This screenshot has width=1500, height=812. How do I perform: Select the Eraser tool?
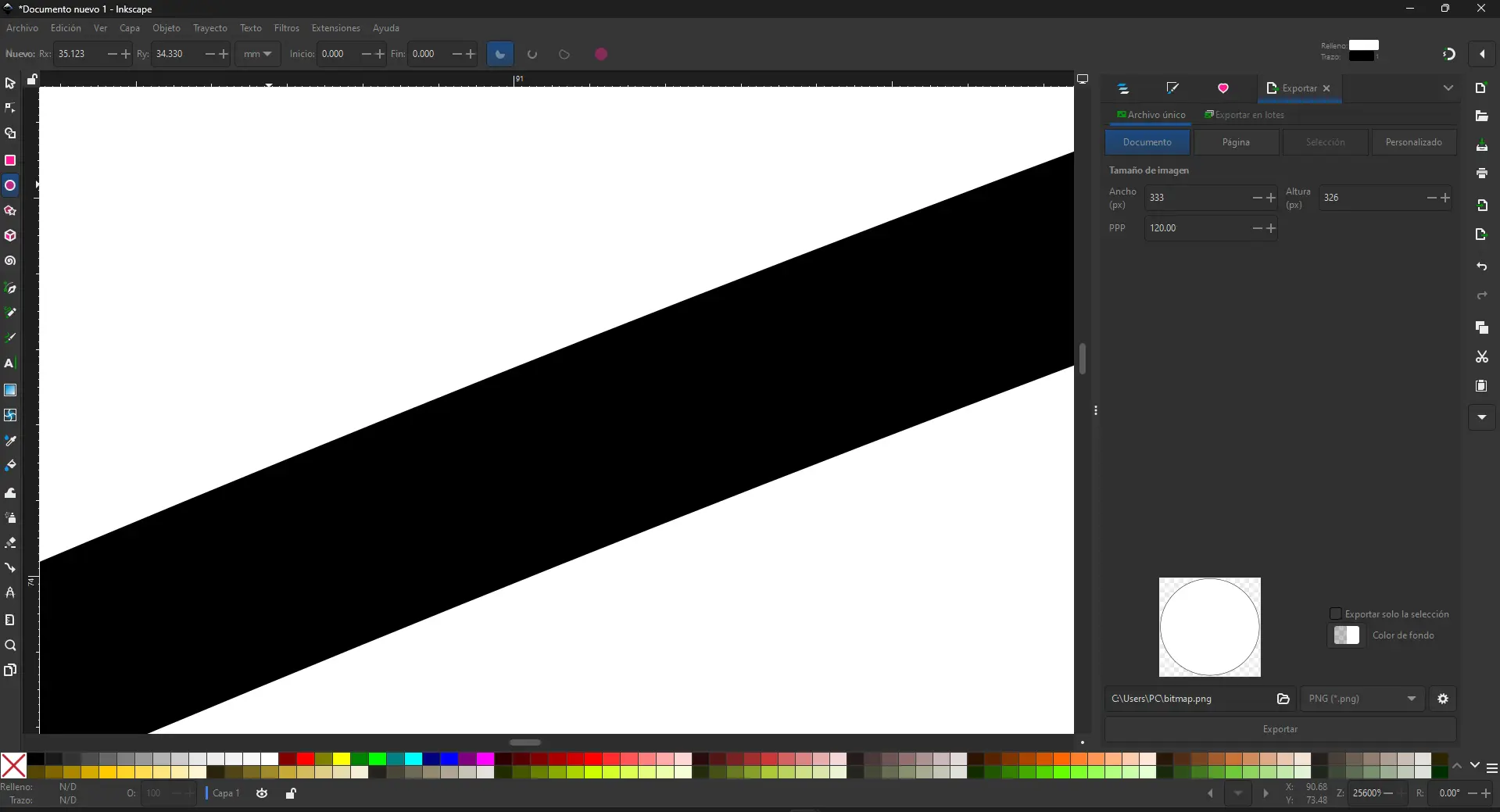10,543
